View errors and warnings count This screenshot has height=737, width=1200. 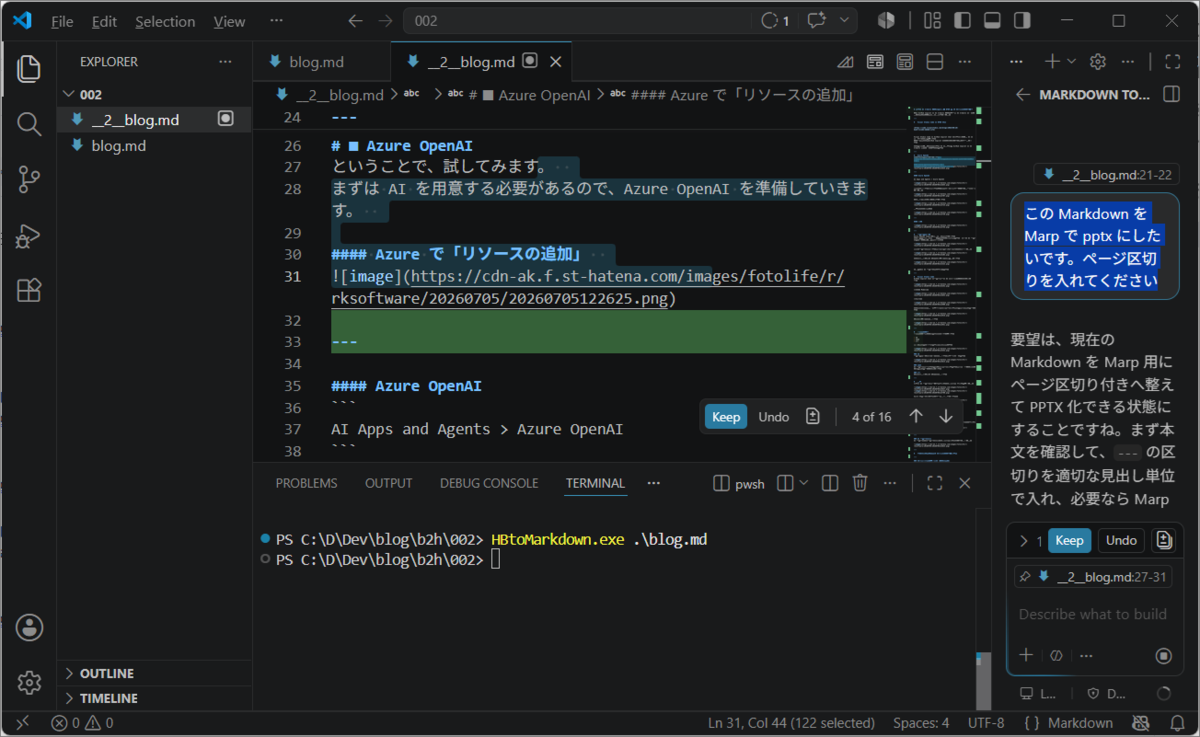82,723
